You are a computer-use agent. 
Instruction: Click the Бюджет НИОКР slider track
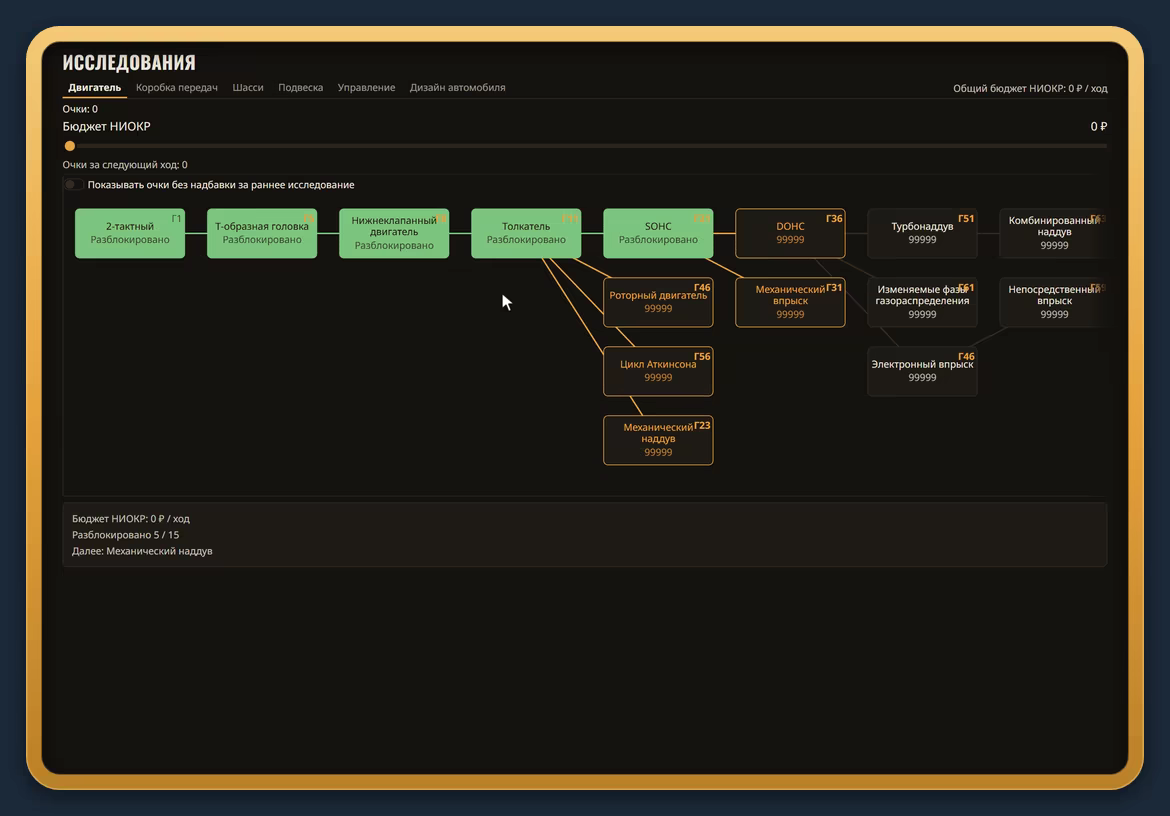point(585,146)
